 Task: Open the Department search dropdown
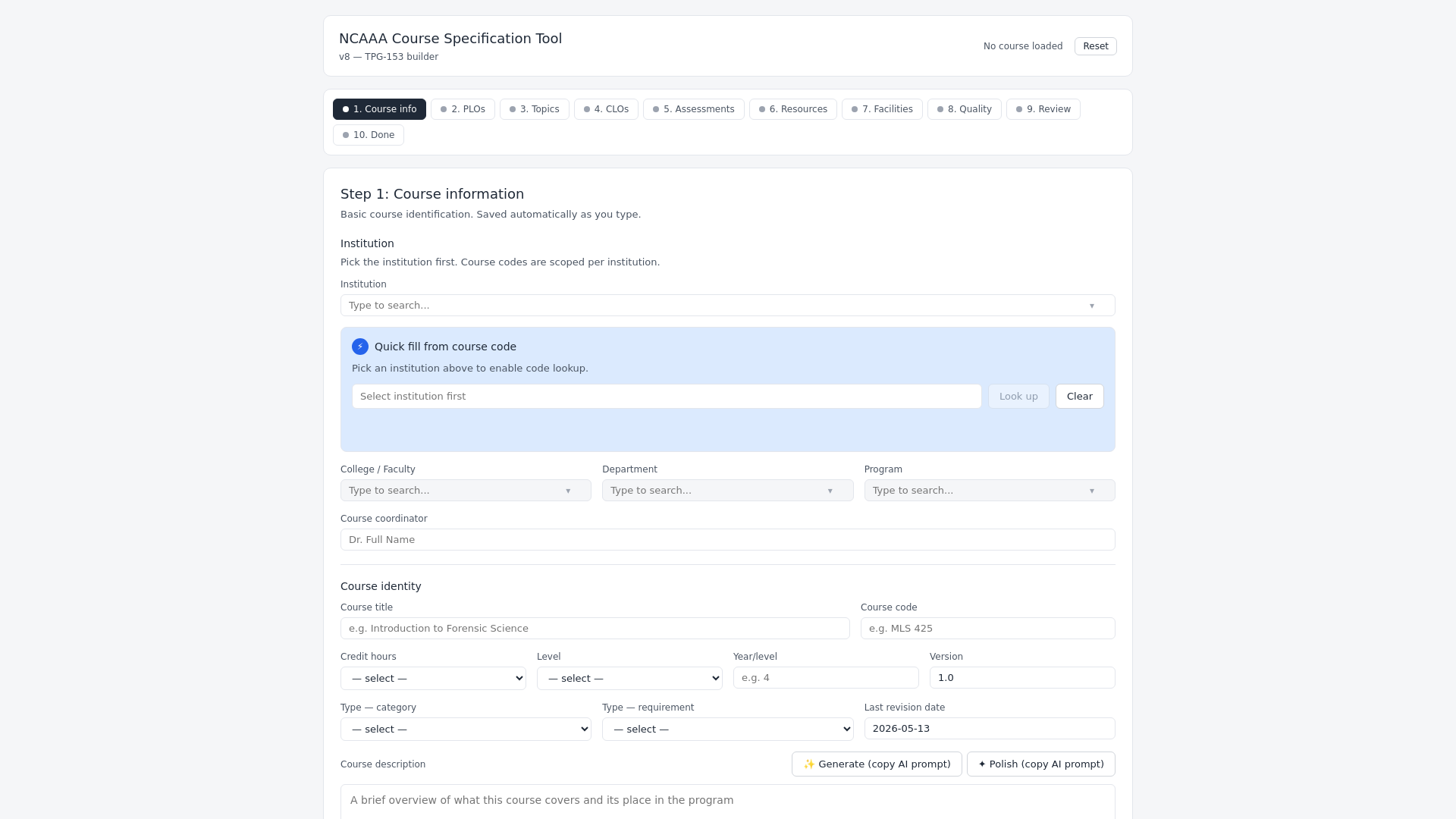click(727, 491)
